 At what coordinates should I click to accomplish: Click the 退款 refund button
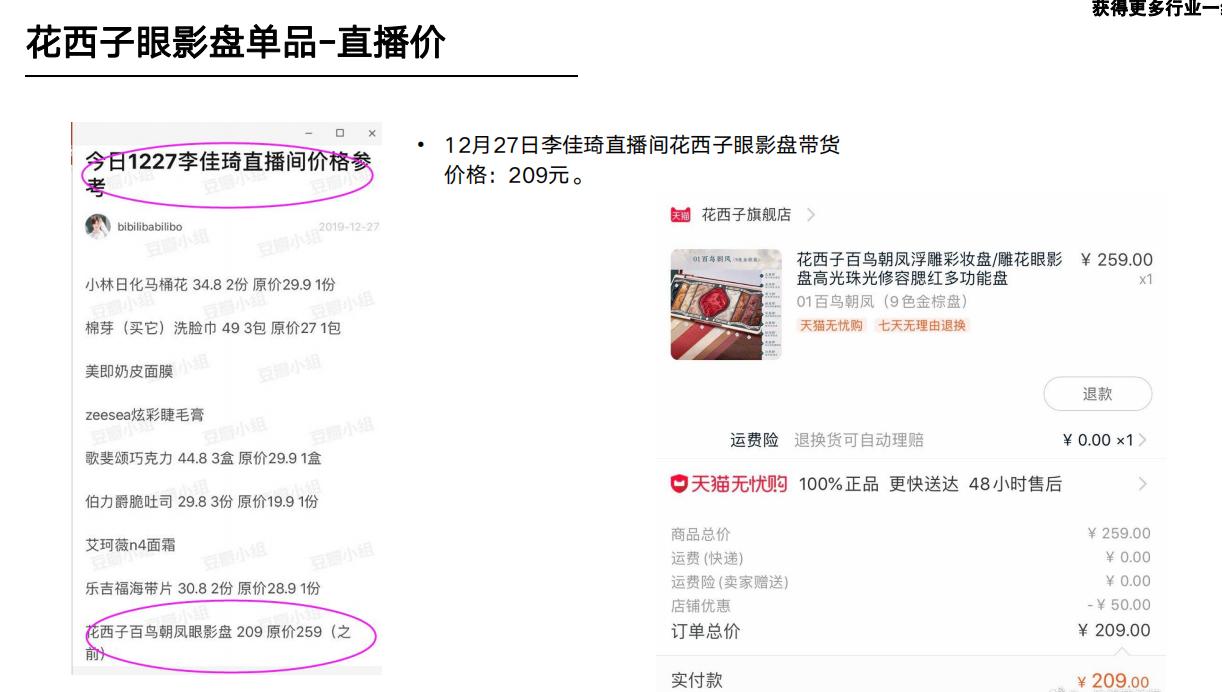pyautogui.click(x=1097, y=394)
